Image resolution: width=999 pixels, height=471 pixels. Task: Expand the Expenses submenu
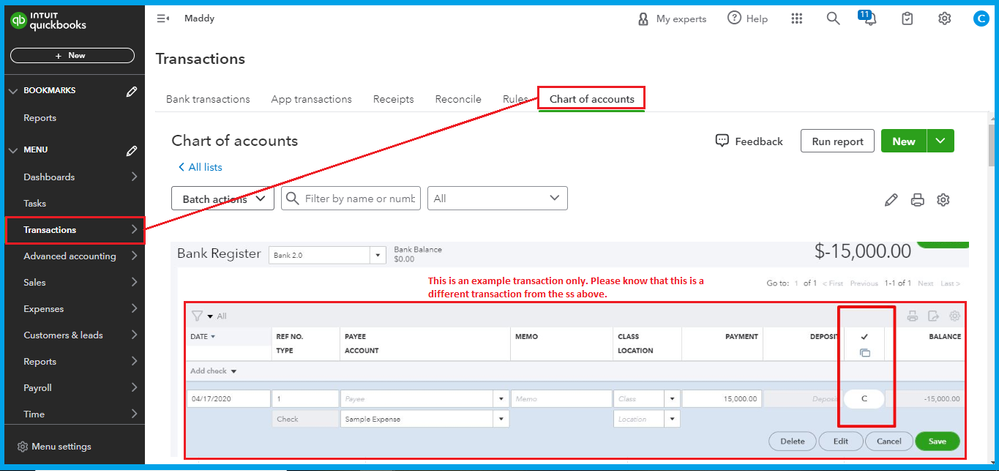coord(134,308)
